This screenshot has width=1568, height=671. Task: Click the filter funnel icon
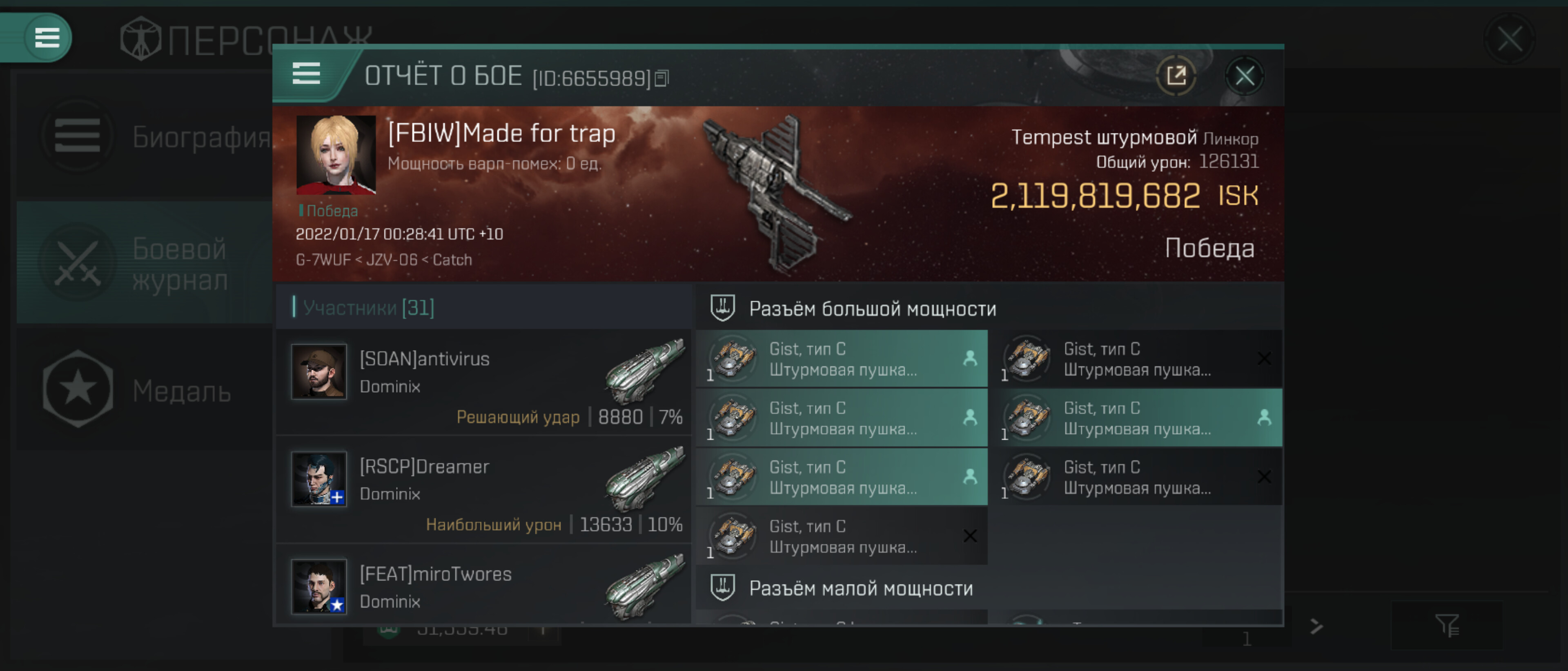[x=1446, y=625]
